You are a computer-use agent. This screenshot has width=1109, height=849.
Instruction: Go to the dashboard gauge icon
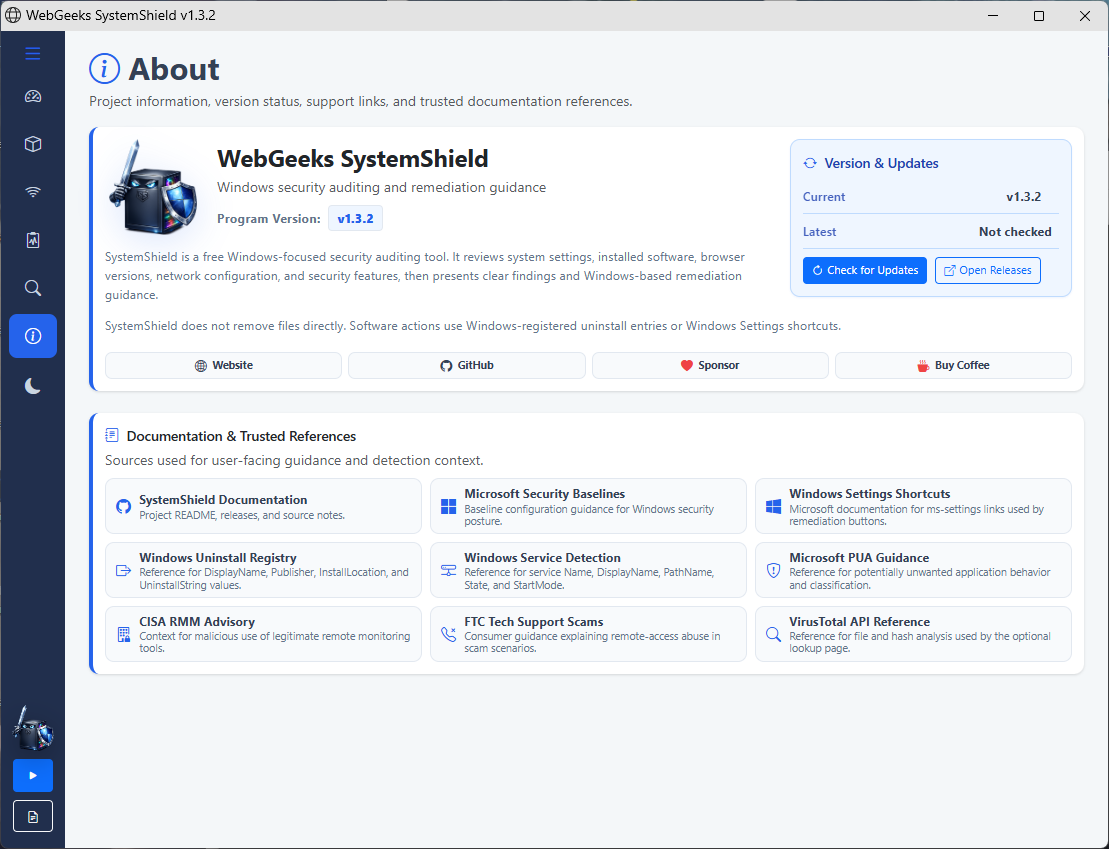[x=33, y=96]
